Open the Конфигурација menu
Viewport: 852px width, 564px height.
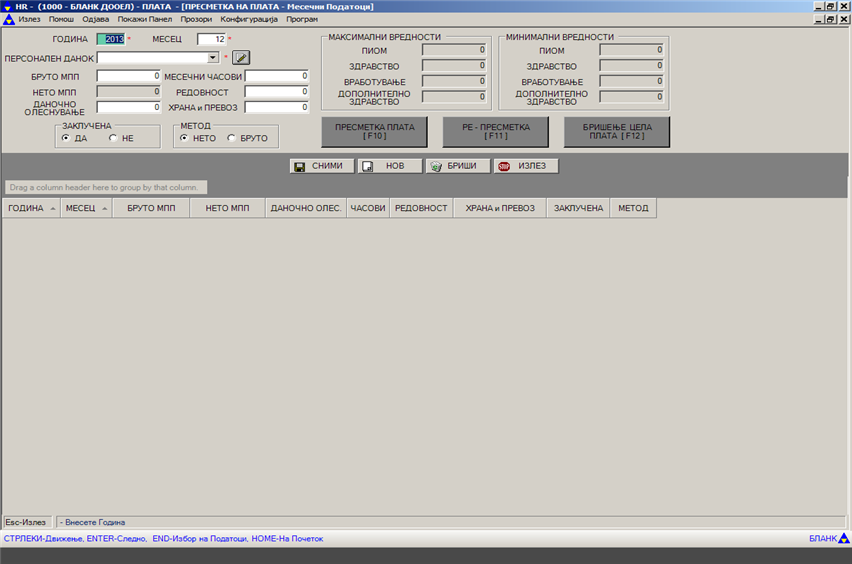pos(249,19)
